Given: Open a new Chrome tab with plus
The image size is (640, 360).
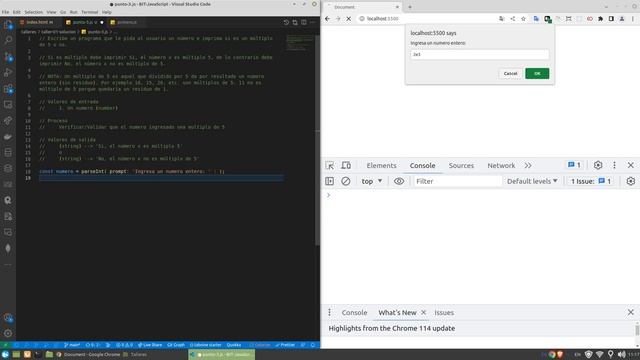Looking at the screenshot, I should 410,7.
